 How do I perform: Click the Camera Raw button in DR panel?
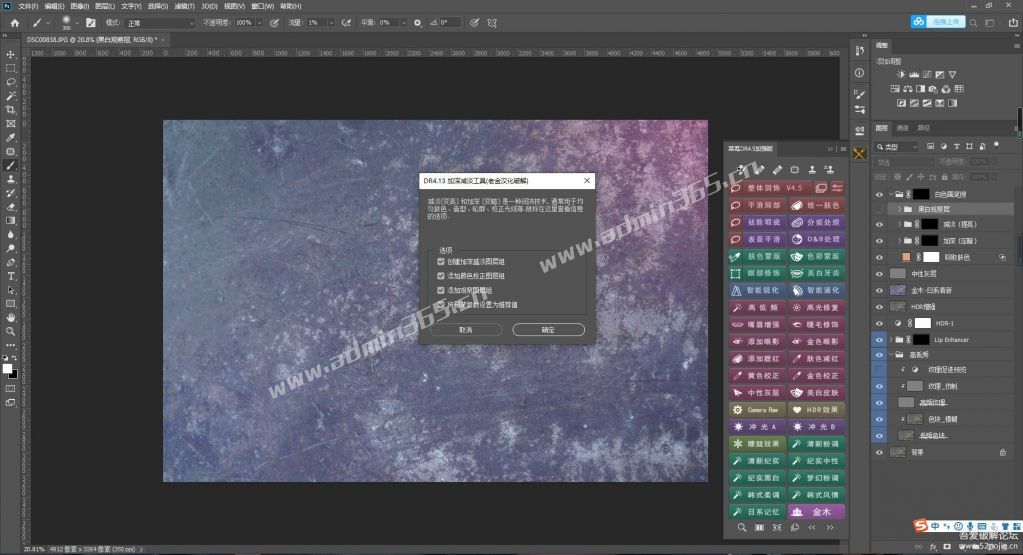[x=757, y=410]
